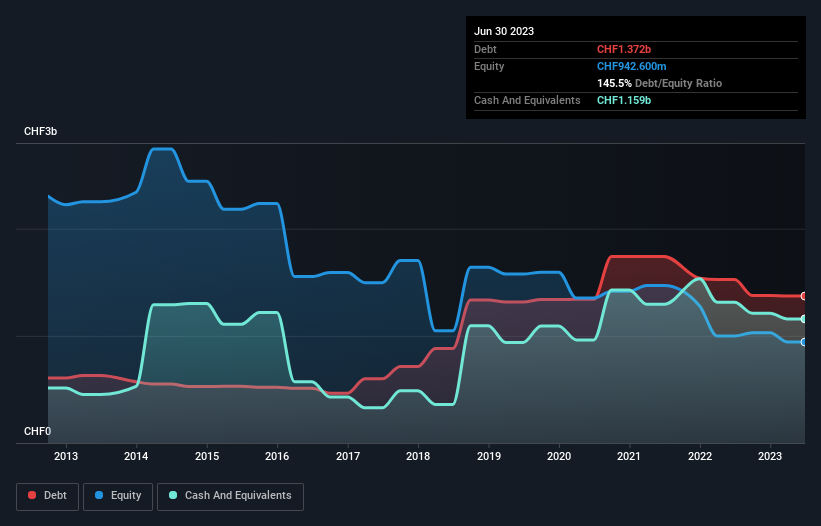
Task: Select the red Debt endpoint marker on chart
Action: pos(804,296)
